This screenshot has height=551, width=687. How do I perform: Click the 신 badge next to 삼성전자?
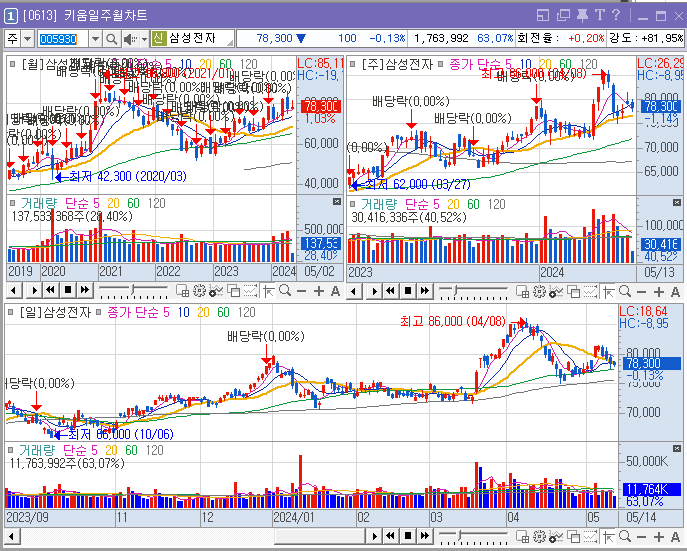pos(159,39)
